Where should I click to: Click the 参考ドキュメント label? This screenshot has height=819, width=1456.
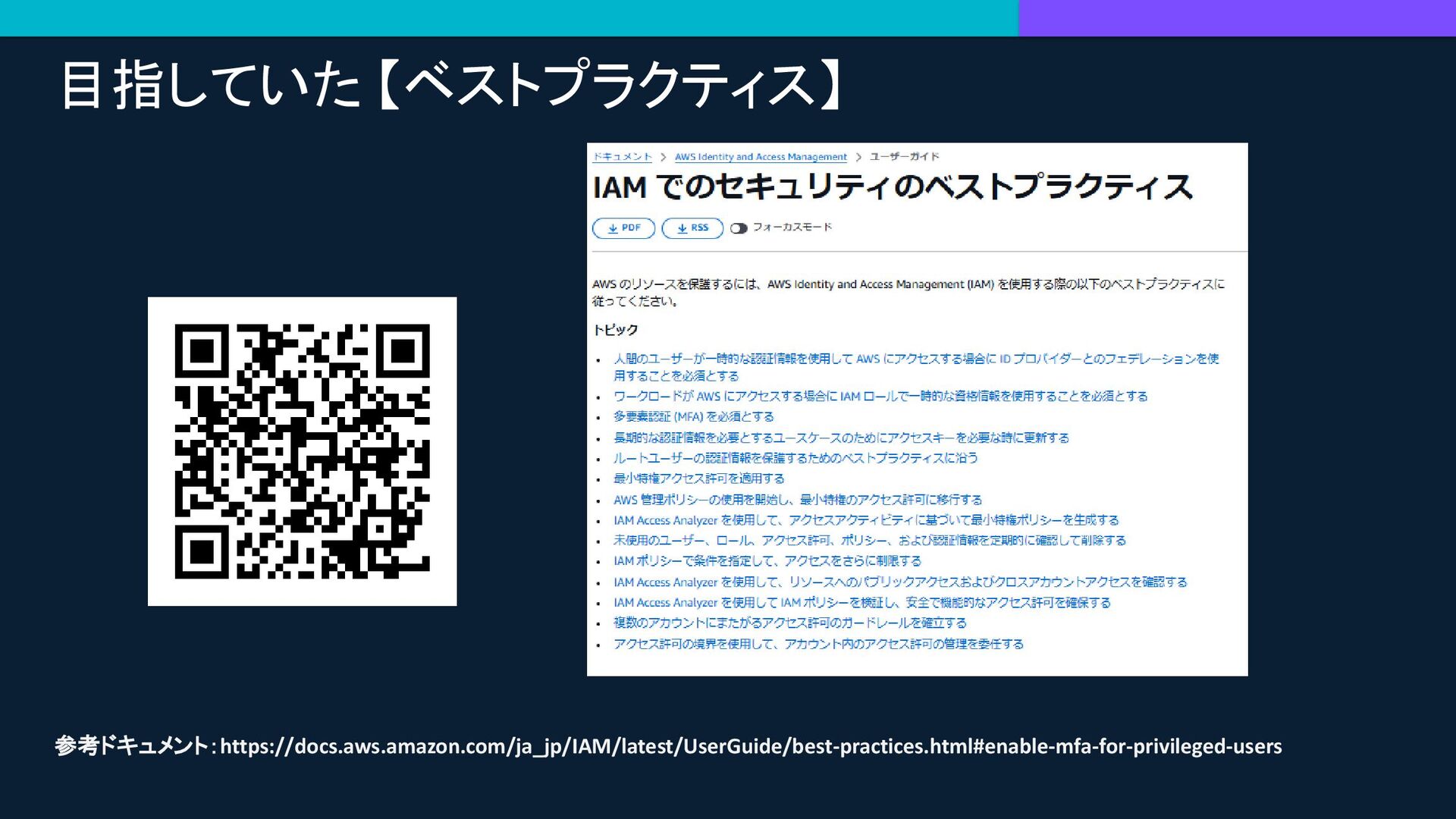(x=131, y=746)
